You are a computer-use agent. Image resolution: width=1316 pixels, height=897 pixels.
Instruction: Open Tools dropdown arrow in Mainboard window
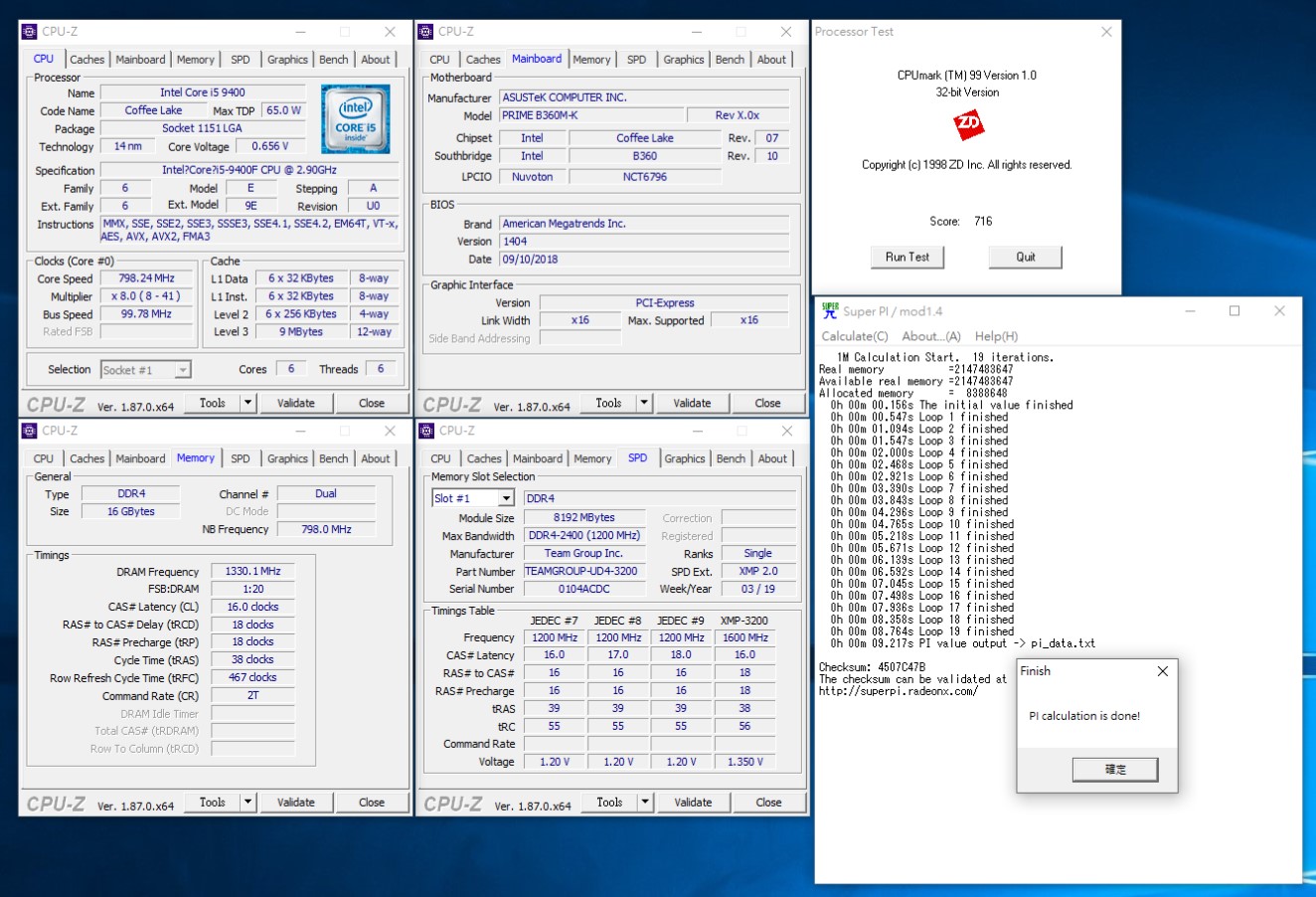click(x=644, y=403)
